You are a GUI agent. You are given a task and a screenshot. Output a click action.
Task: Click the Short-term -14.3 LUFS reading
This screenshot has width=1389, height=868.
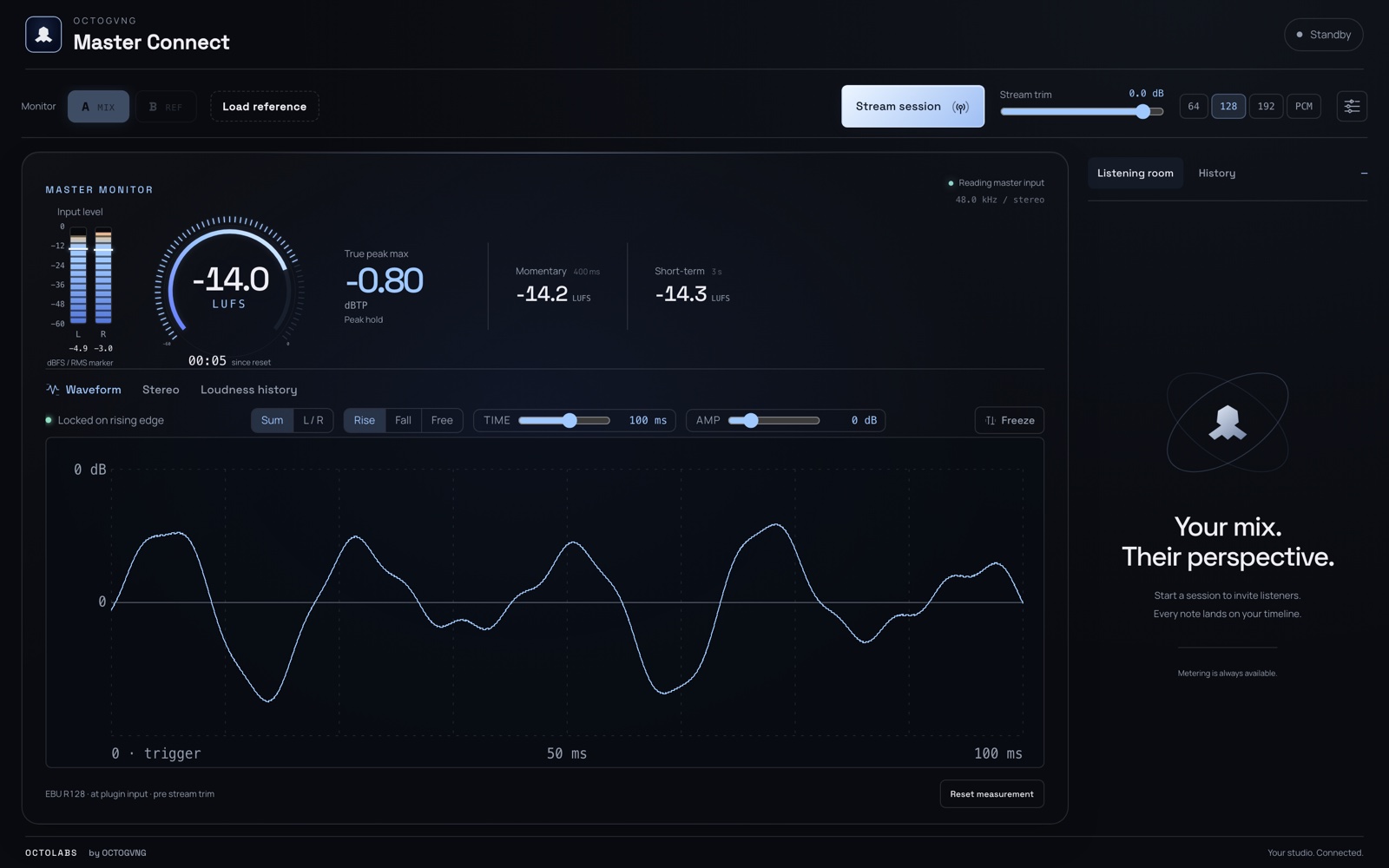[x=692, y=294]
